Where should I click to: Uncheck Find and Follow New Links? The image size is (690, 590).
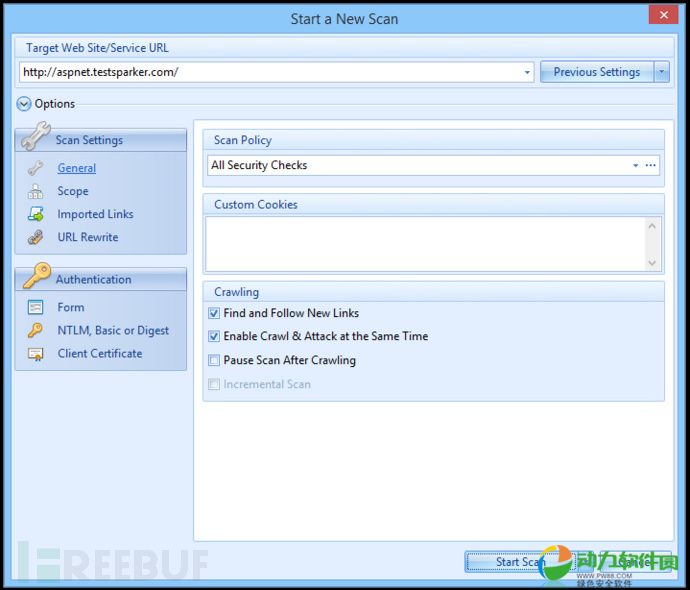[214, 313]
